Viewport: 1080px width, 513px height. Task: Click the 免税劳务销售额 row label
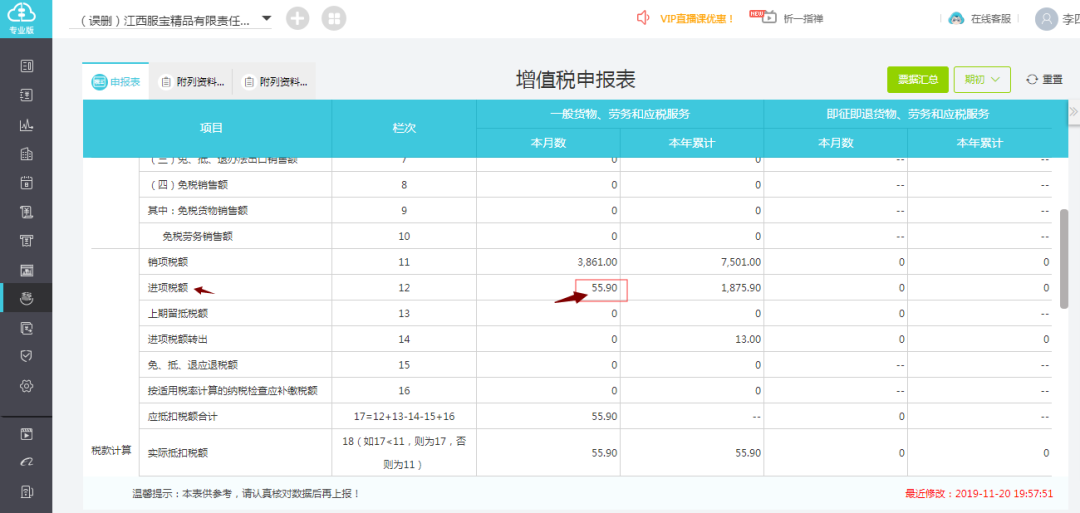[x=198, y=236]
